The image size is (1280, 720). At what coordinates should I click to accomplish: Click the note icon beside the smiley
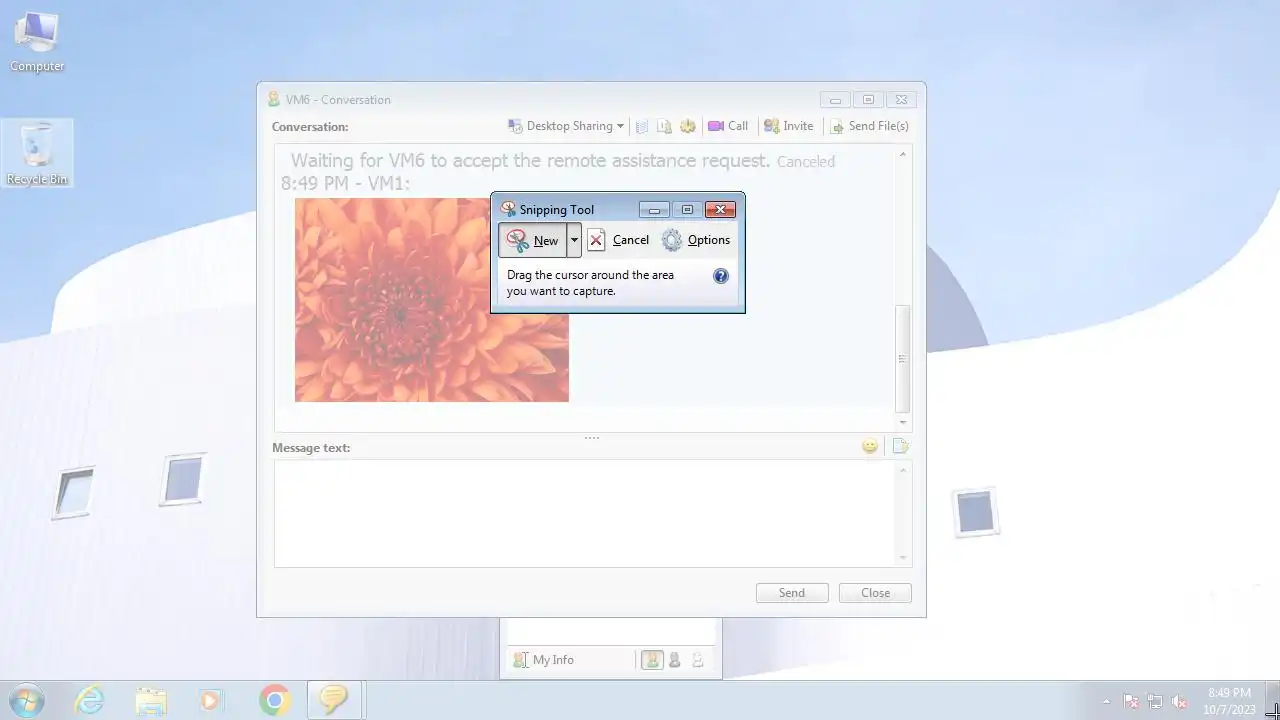click(x=900, y=446)
